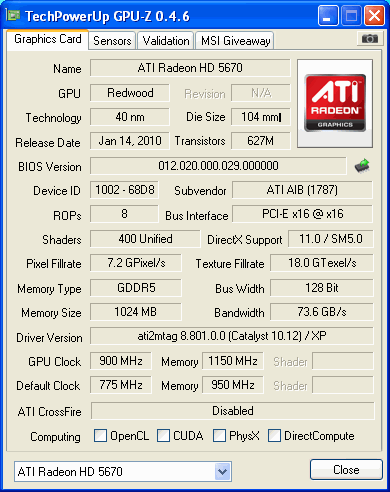
Task: Close the GPU-Z window with X
Action: pos(374,15)
